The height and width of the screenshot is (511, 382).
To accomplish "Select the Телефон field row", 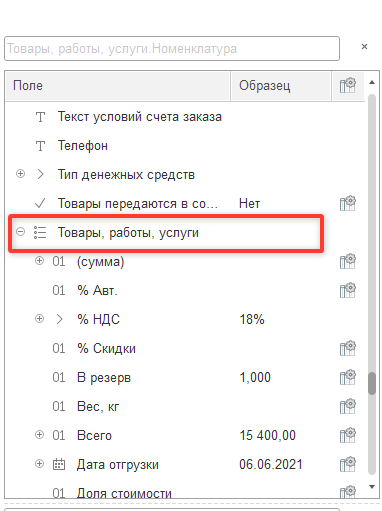I will [185, 146].
